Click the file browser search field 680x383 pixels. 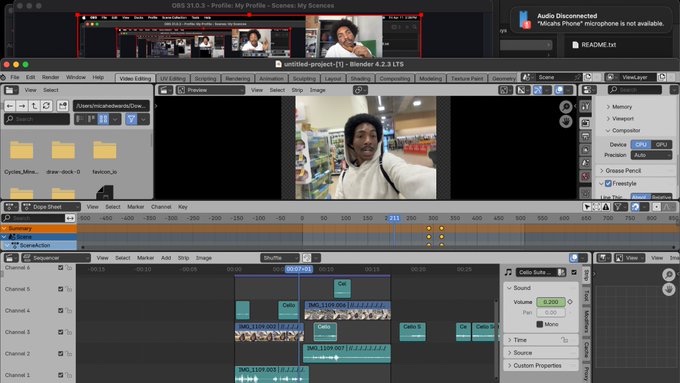tap(37, 119)
